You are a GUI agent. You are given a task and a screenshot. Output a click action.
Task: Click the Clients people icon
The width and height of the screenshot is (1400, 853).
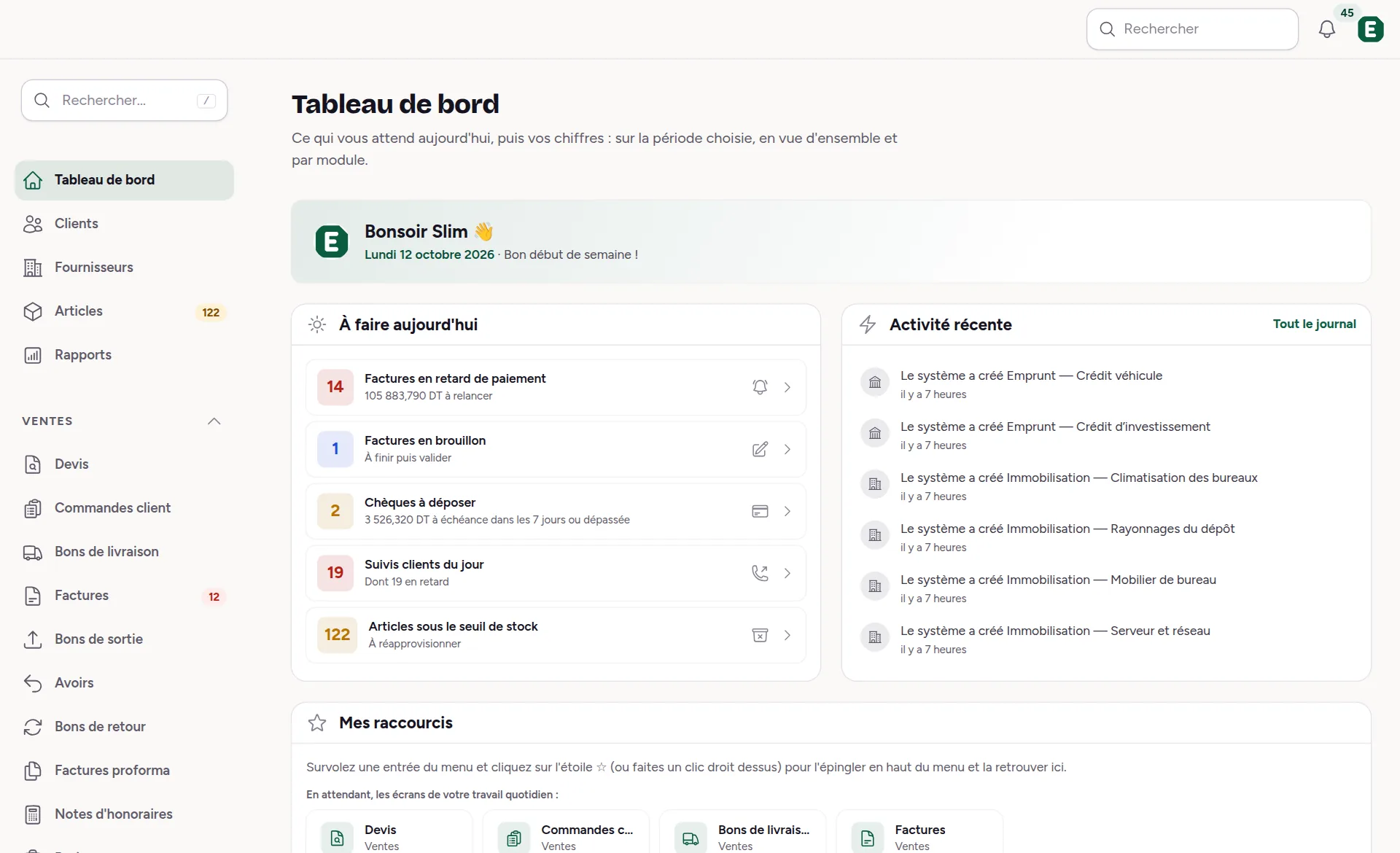point(33,224)
